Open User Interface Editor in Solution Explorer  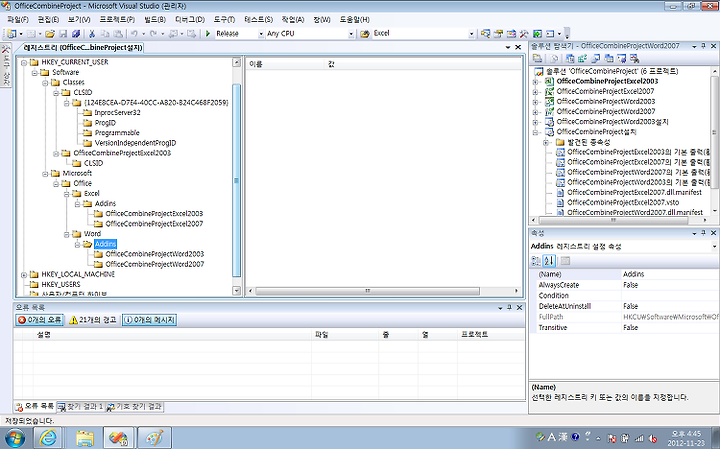[x=609, y=58]
